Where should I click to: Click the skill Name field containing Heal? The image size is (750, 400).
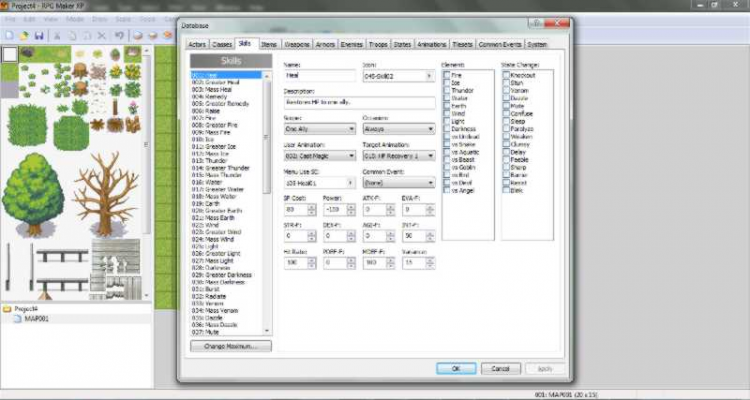[320, 76]
